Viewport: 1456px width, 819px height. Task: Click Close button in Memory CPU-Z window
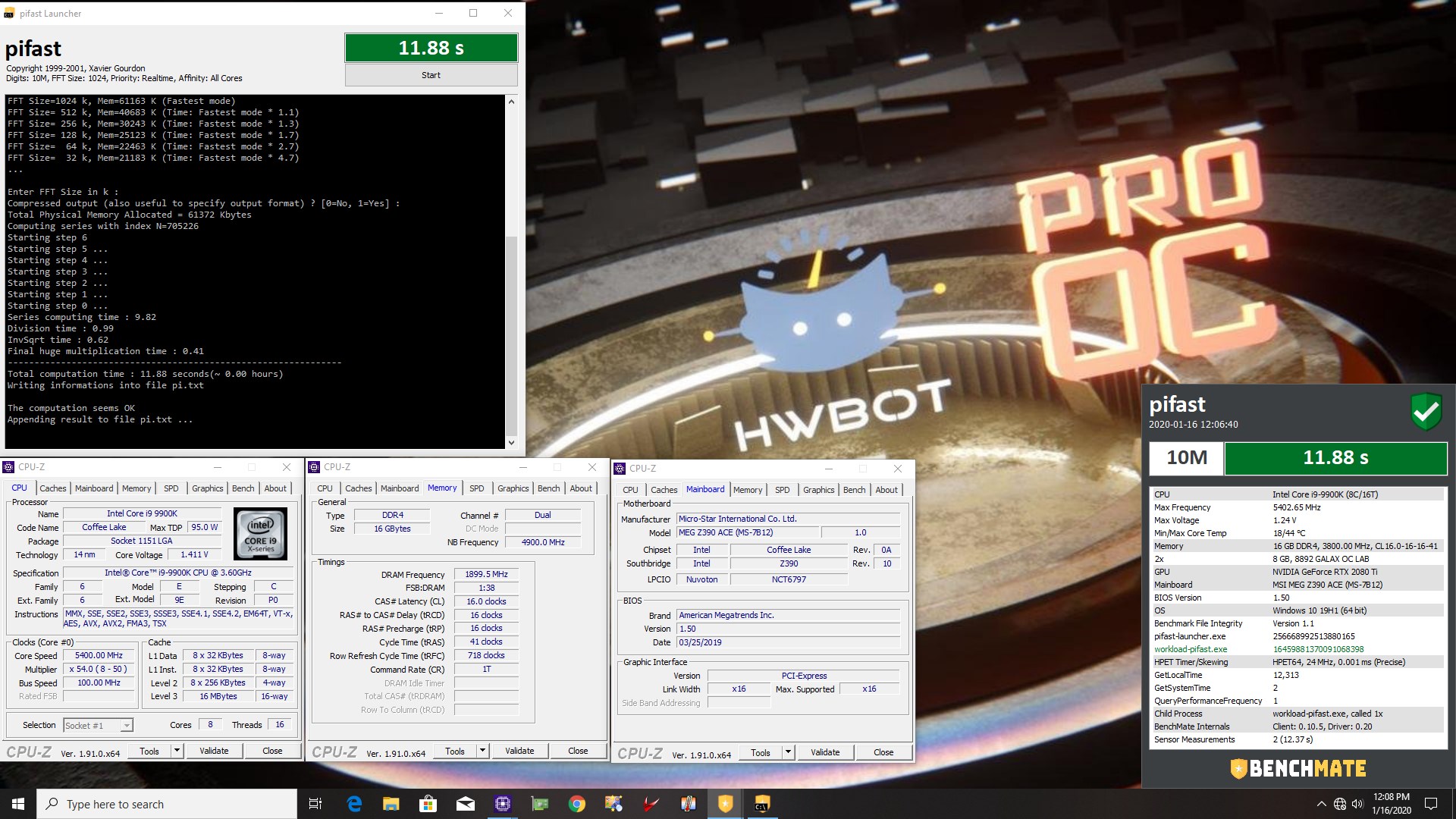(x=578, y=751)
